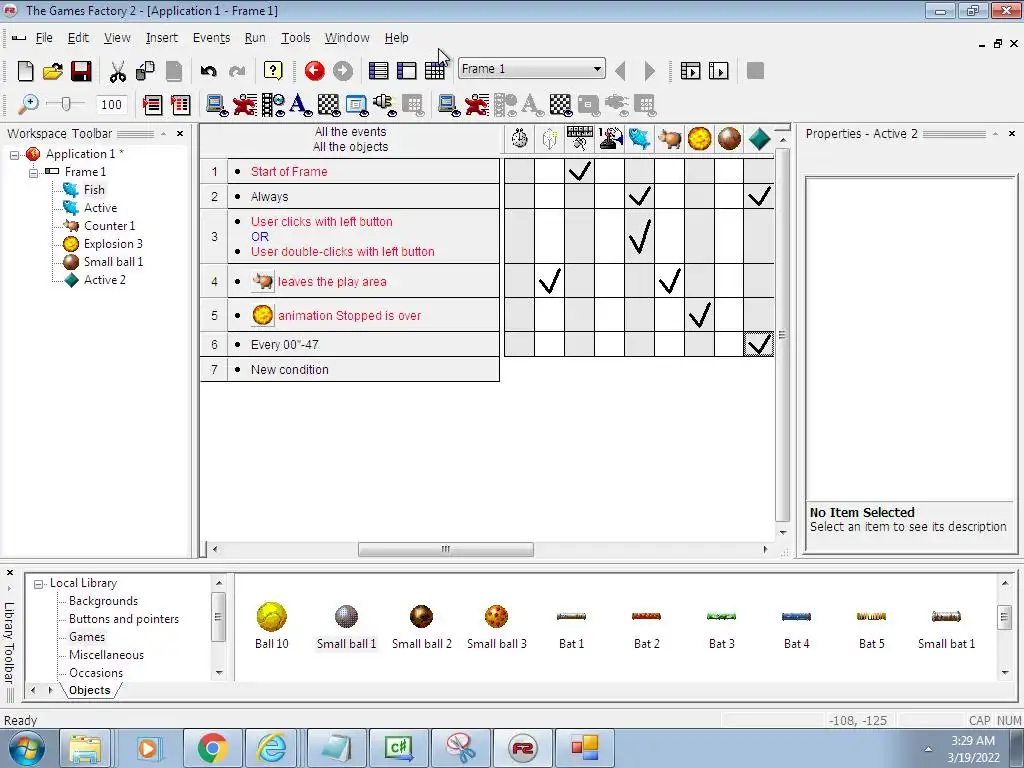Click the Cut scissors icon
This screenshot has width=1024, height=768.
(118, 71)
